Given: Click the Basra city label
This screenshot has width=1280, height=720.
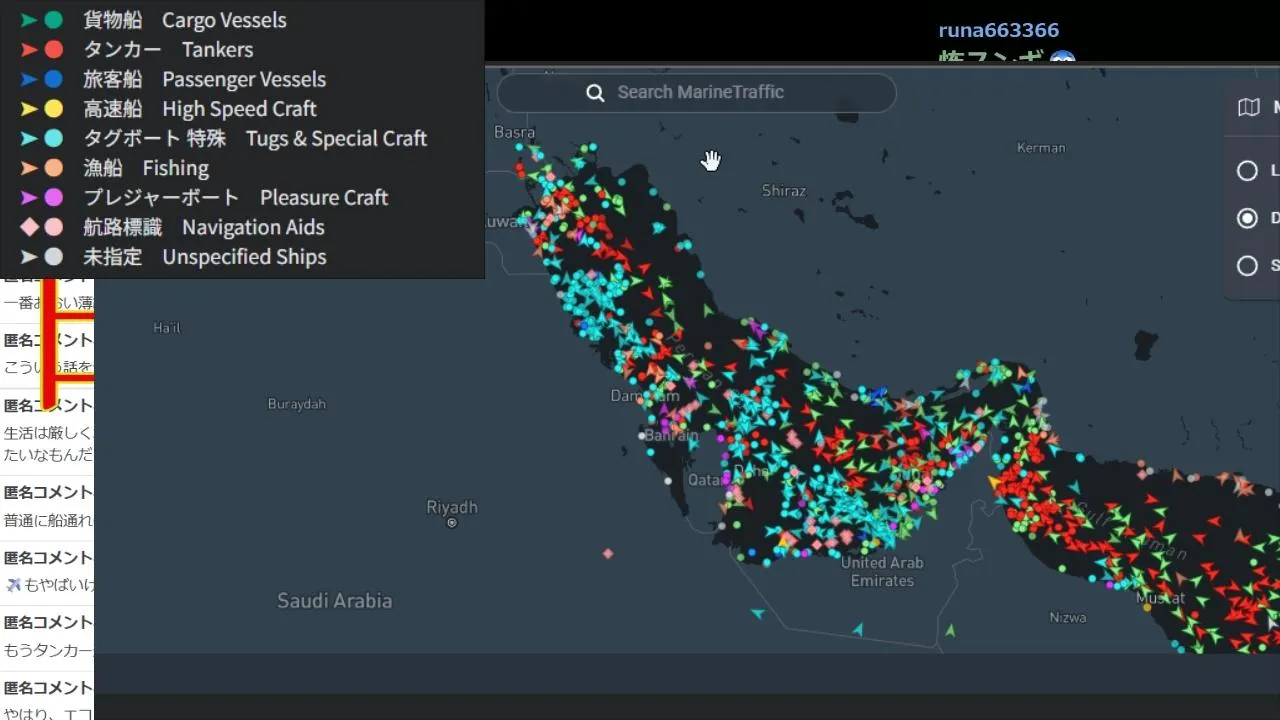Looking at the screenshot, I should click(x=514, y=132).
